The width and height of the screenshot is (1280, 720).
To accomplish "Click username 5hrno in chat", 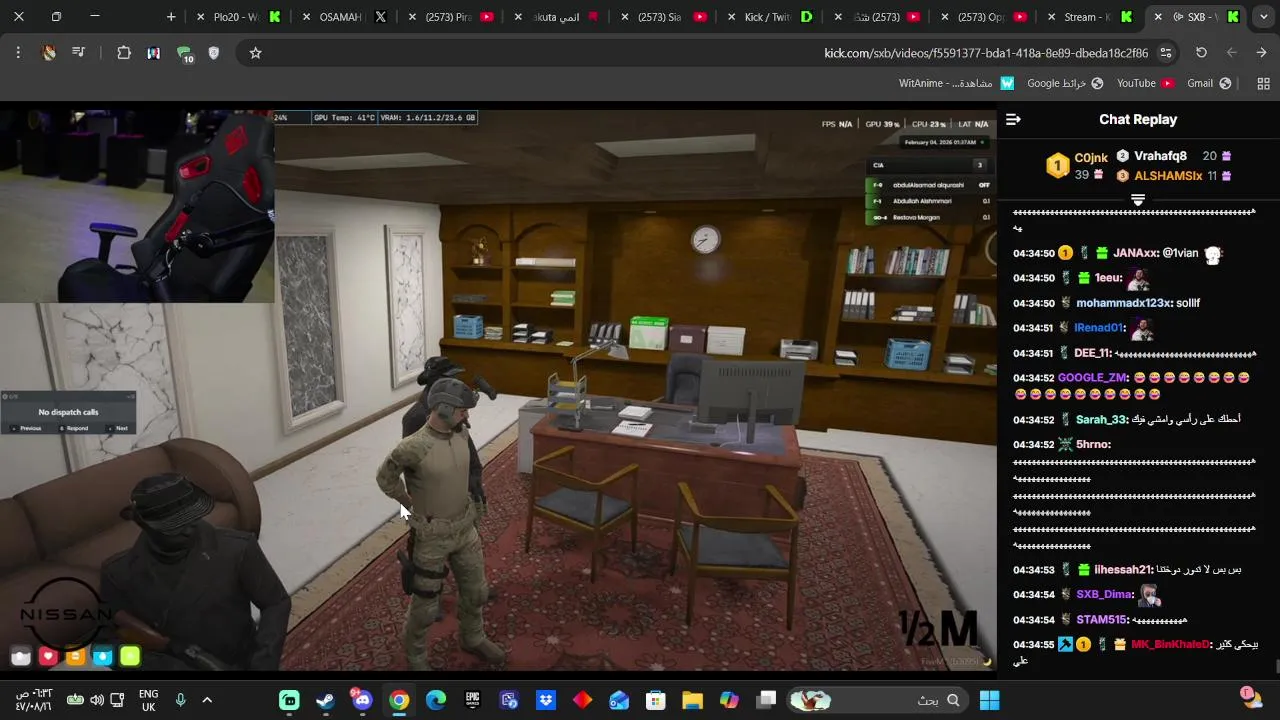I will pyautogui.click(x=1093, y=444).
